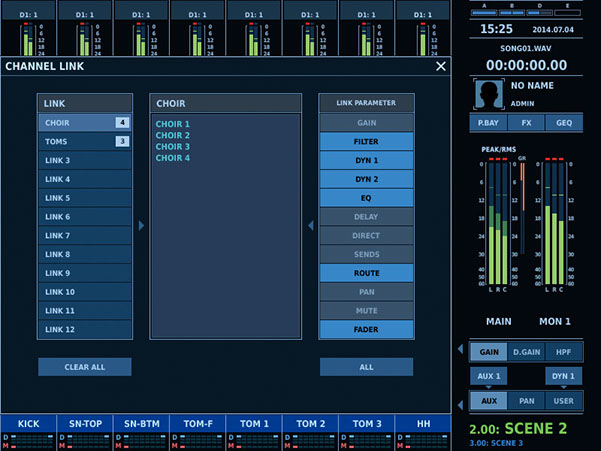Image resolution: width=601 pixels, height=451 pixels.
Task: Open the GEQ tab
Action: (564, 123)
